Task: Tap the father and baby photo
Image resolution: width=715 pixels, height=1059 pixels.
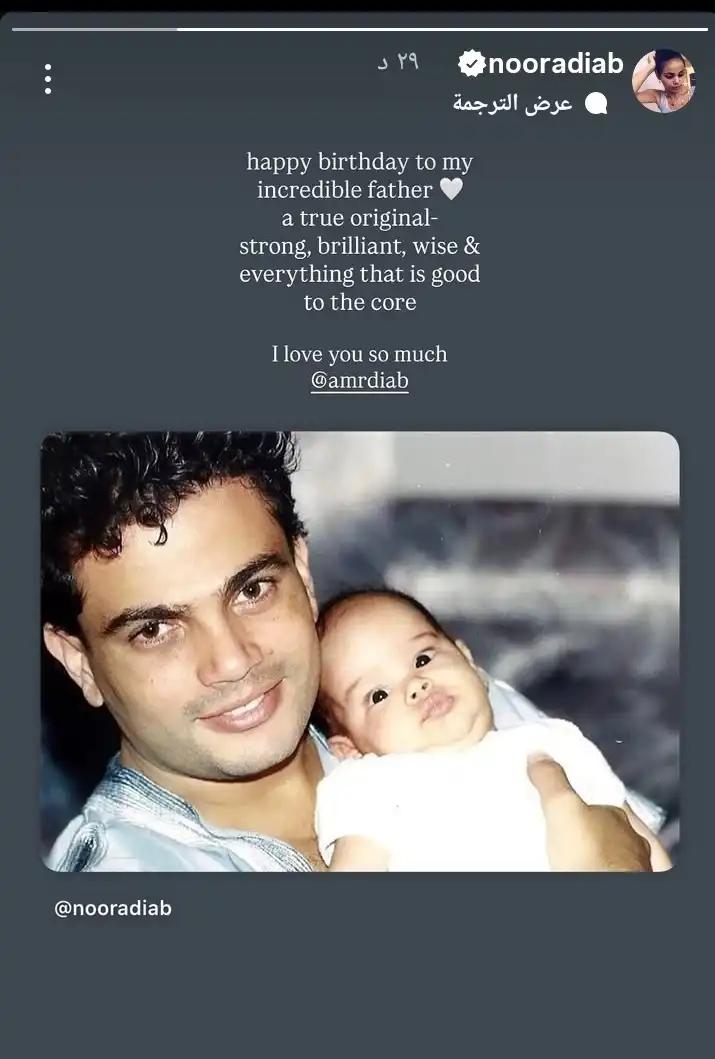Action: [x=360, y=652]
